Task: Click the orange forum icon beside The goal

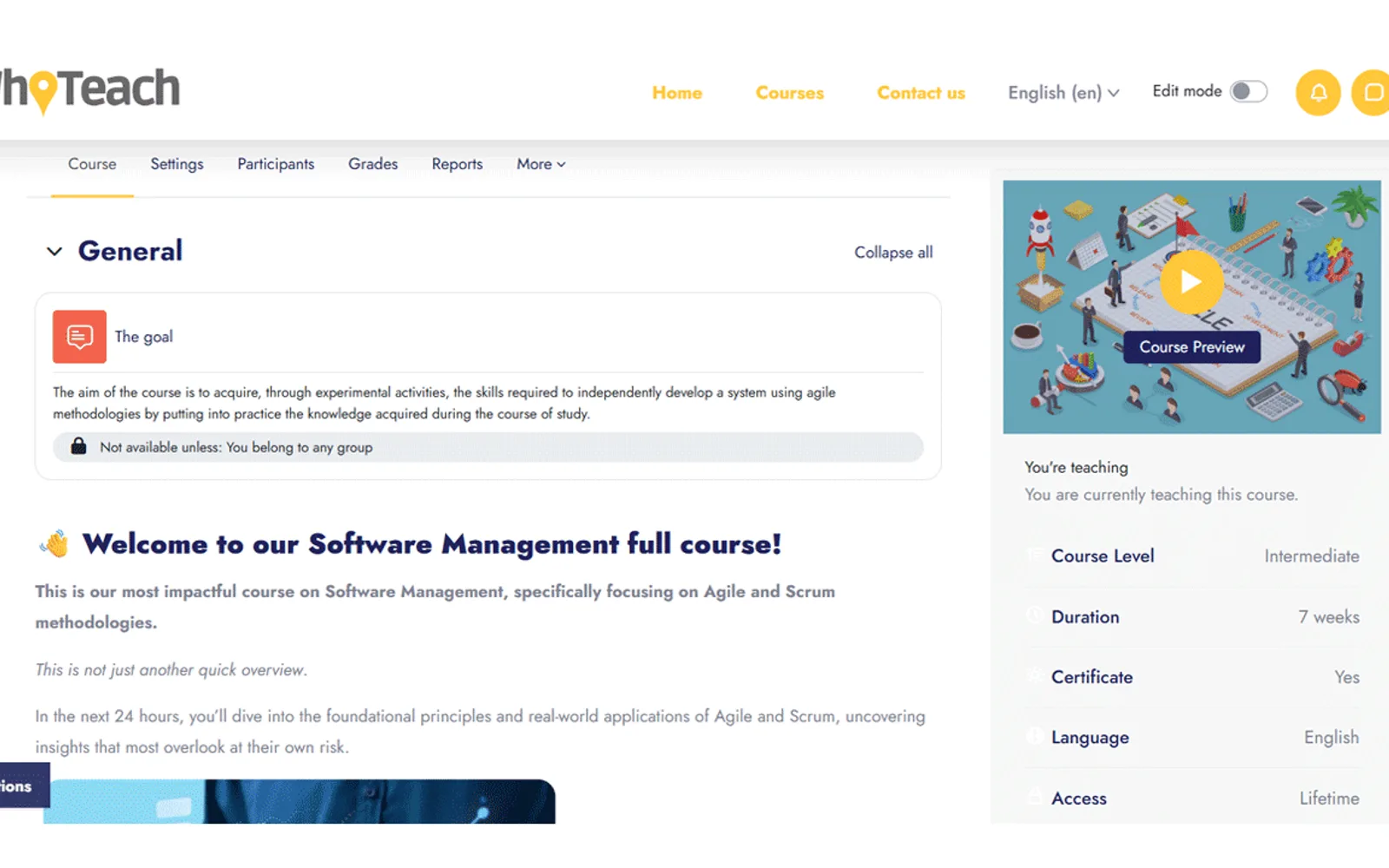Action: [x=79, y=337]
